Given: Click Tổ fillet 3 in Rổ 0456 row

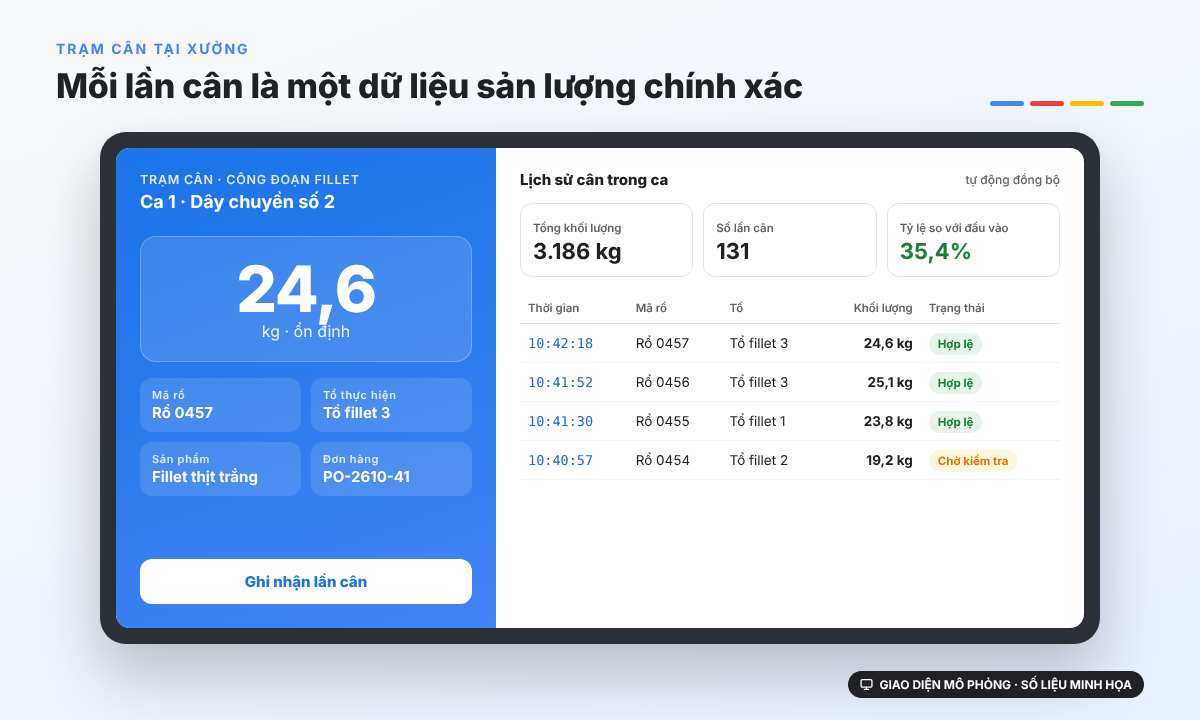Looking at the screenshot, I should 759,382.
